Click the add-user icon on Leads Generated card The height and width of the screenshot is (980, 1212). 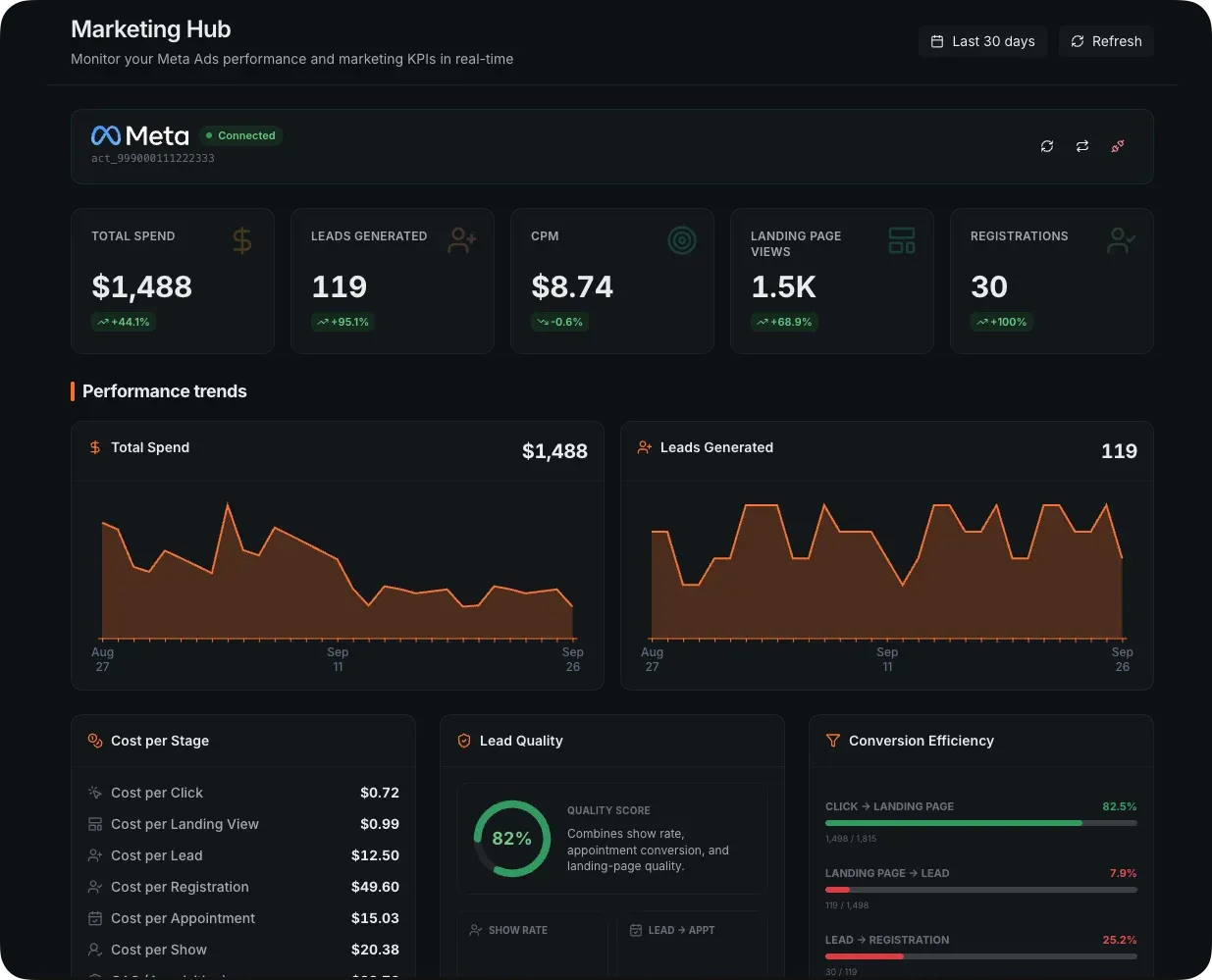tap(462, 240)
